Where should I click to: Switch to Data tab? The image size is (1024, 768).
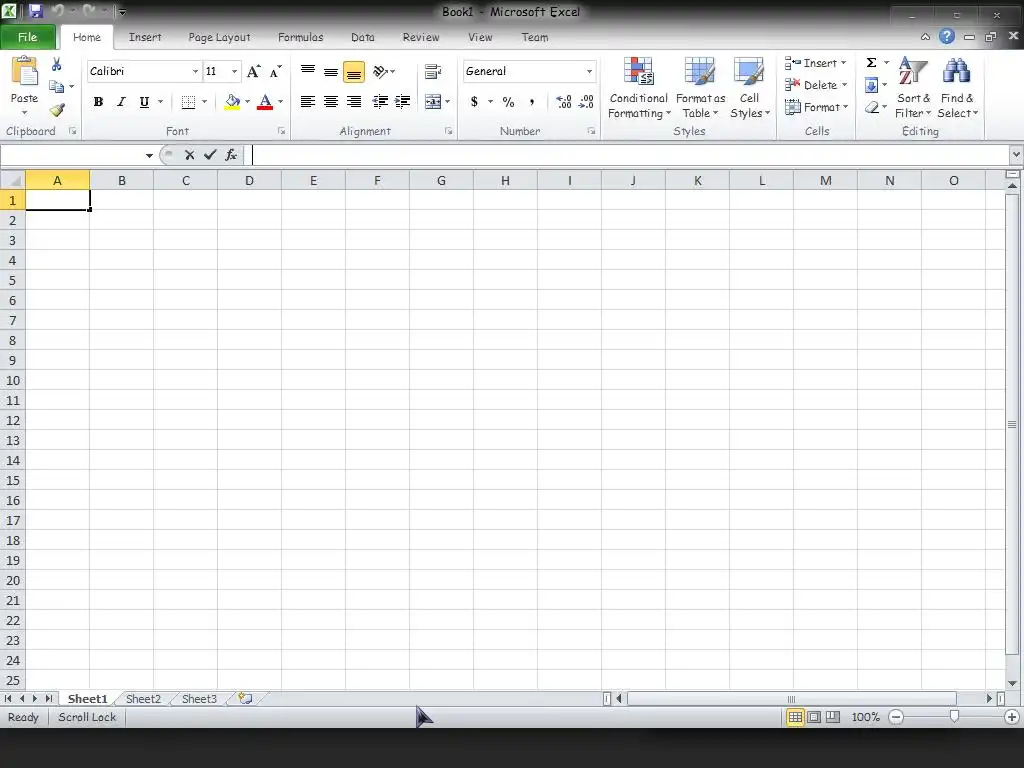tap(362, 37)
